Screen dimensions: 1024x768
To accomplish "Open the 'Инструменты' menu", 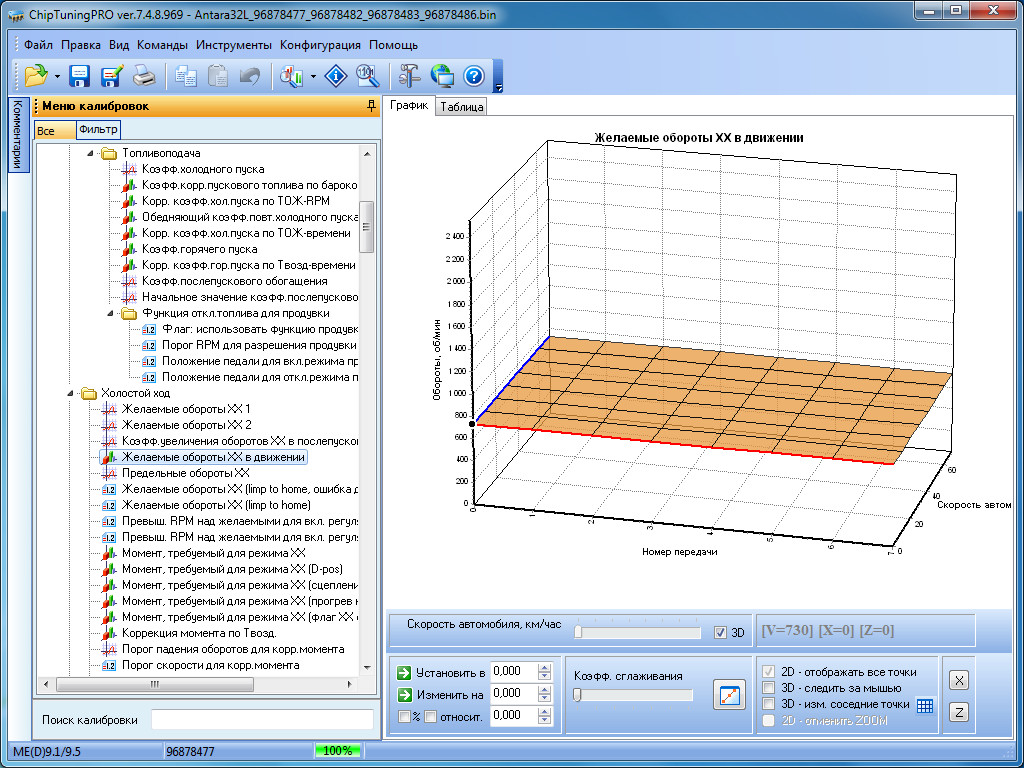I will tap(234, 45).
